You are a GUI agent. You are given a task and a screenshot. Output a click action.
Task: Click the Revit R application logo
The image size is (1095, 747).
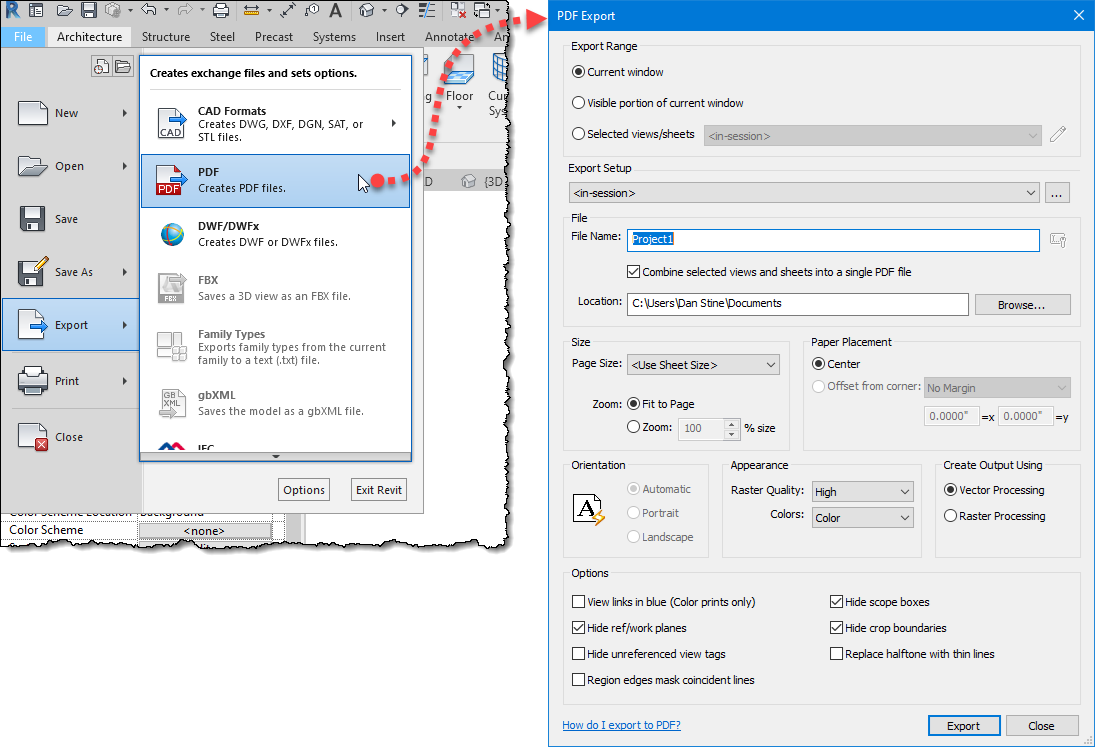(12, 10)
